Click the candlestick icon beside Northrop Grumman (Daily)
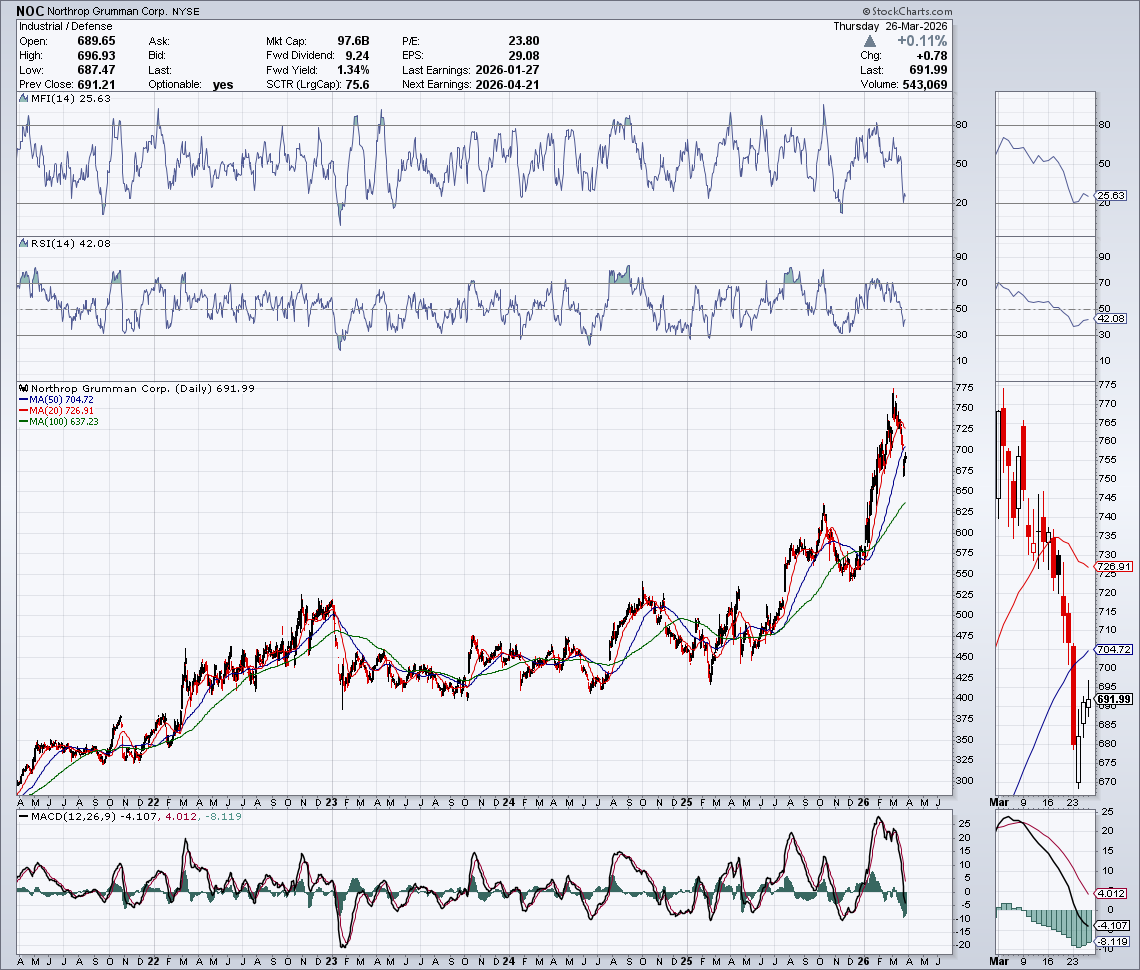1140x970 pixels. tap(23, 388)
